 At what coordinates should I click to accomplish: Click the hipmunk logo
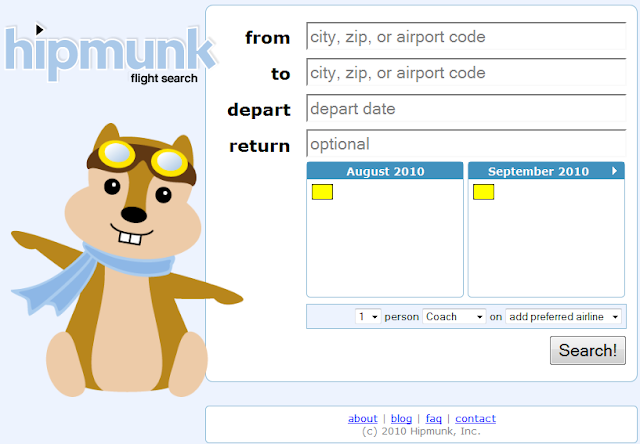tap(110, 53)
